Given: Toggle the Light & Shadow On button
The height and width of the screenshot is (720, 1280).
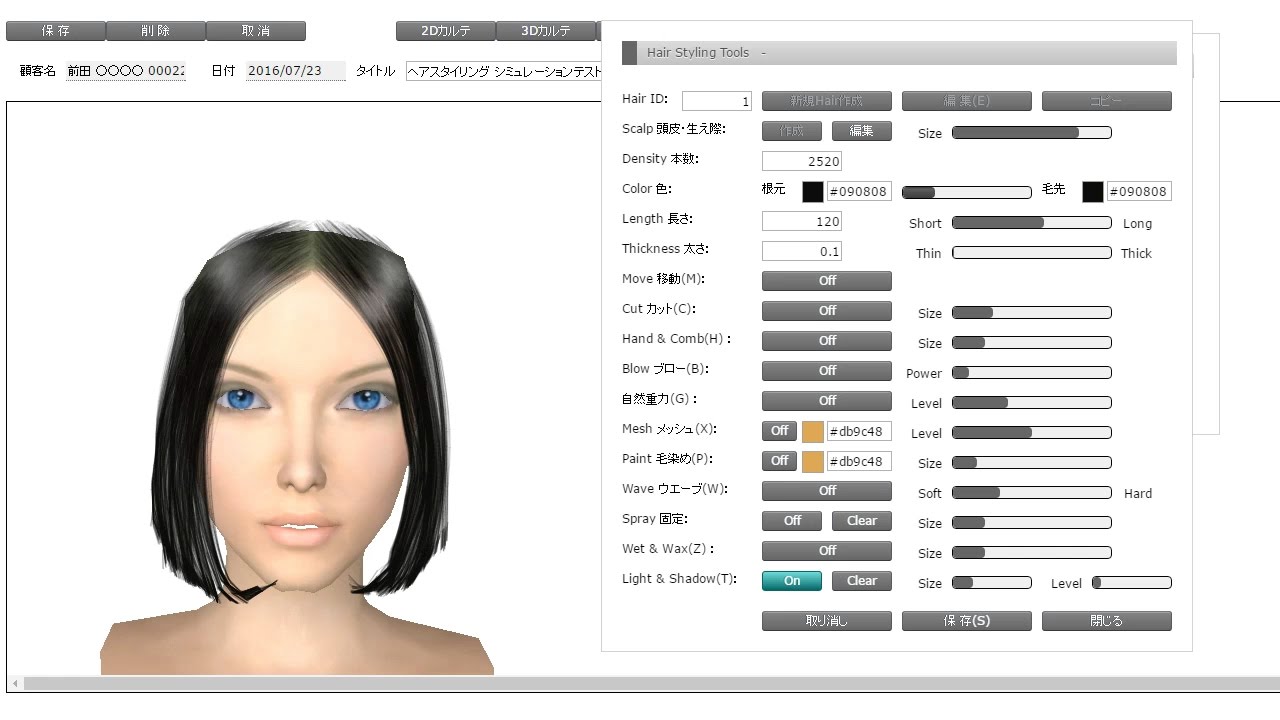Looking at the screenshot, I should coord(791,581).
